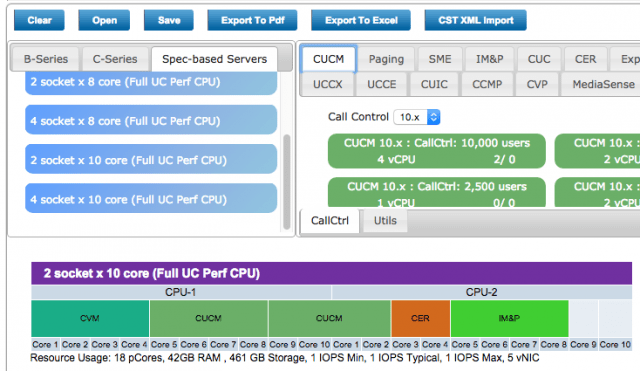This screenshot has width=640, height=371.
Task: Pick CUCM 10.x CallCtrl 2,500 users template
Action: point(437,192)
